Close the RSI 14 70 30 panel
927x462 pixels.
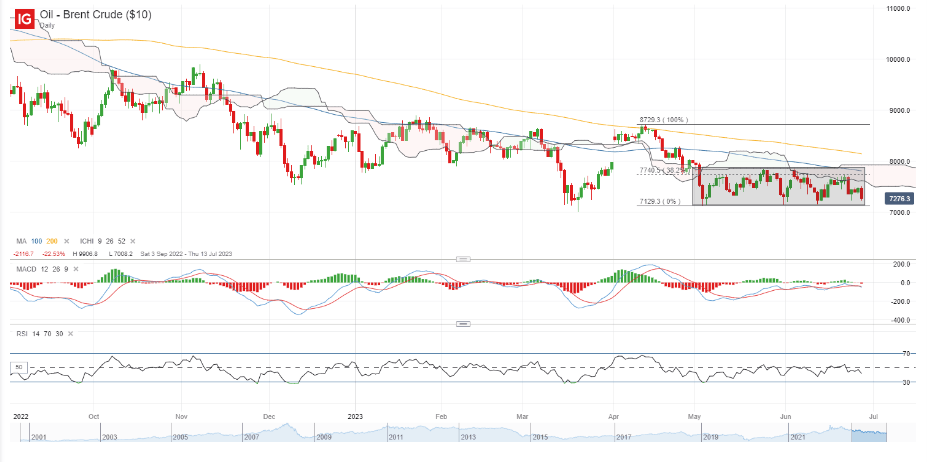click(70, 334)
